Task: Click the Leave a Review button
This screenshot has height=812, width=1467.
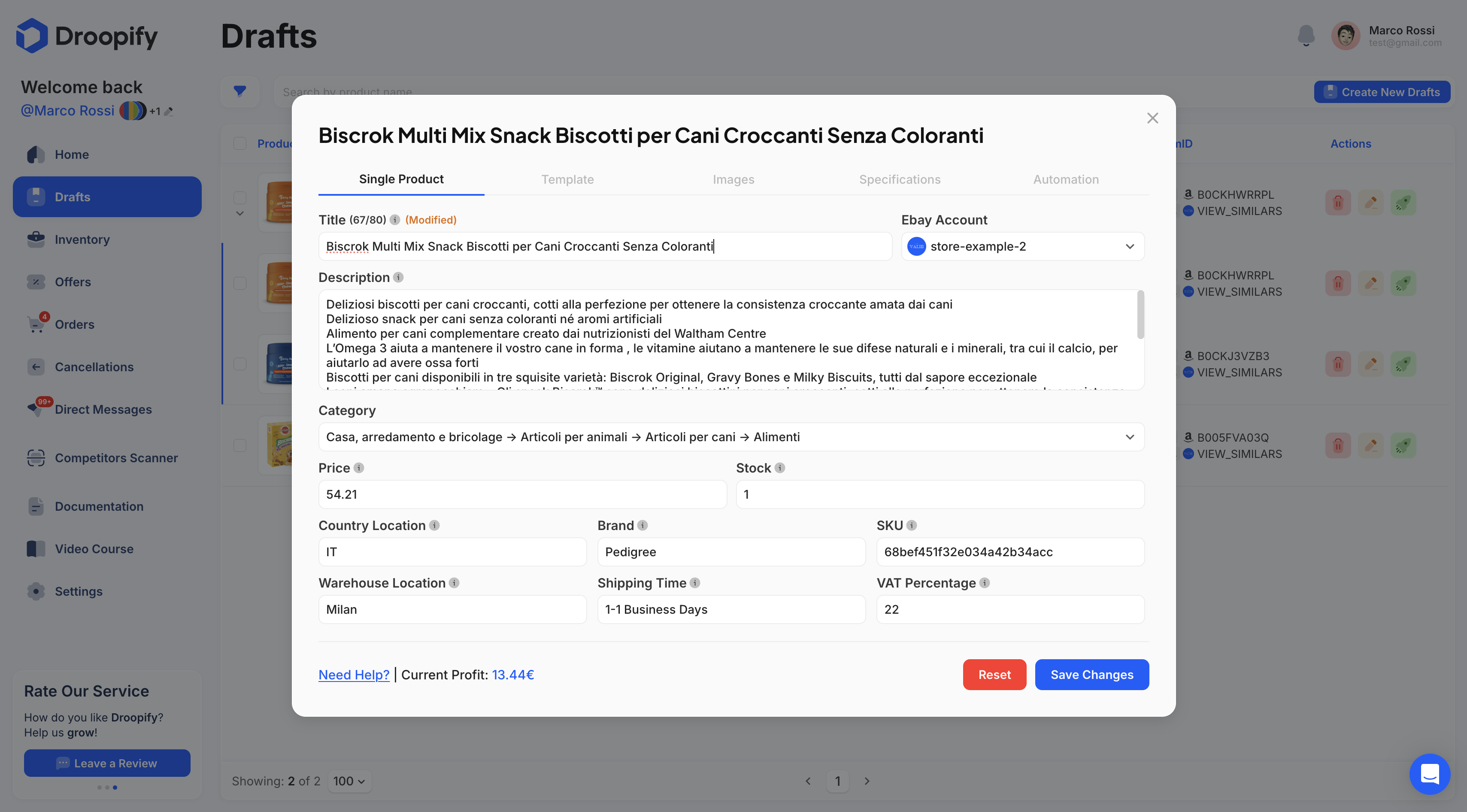Action: [107, 763]
